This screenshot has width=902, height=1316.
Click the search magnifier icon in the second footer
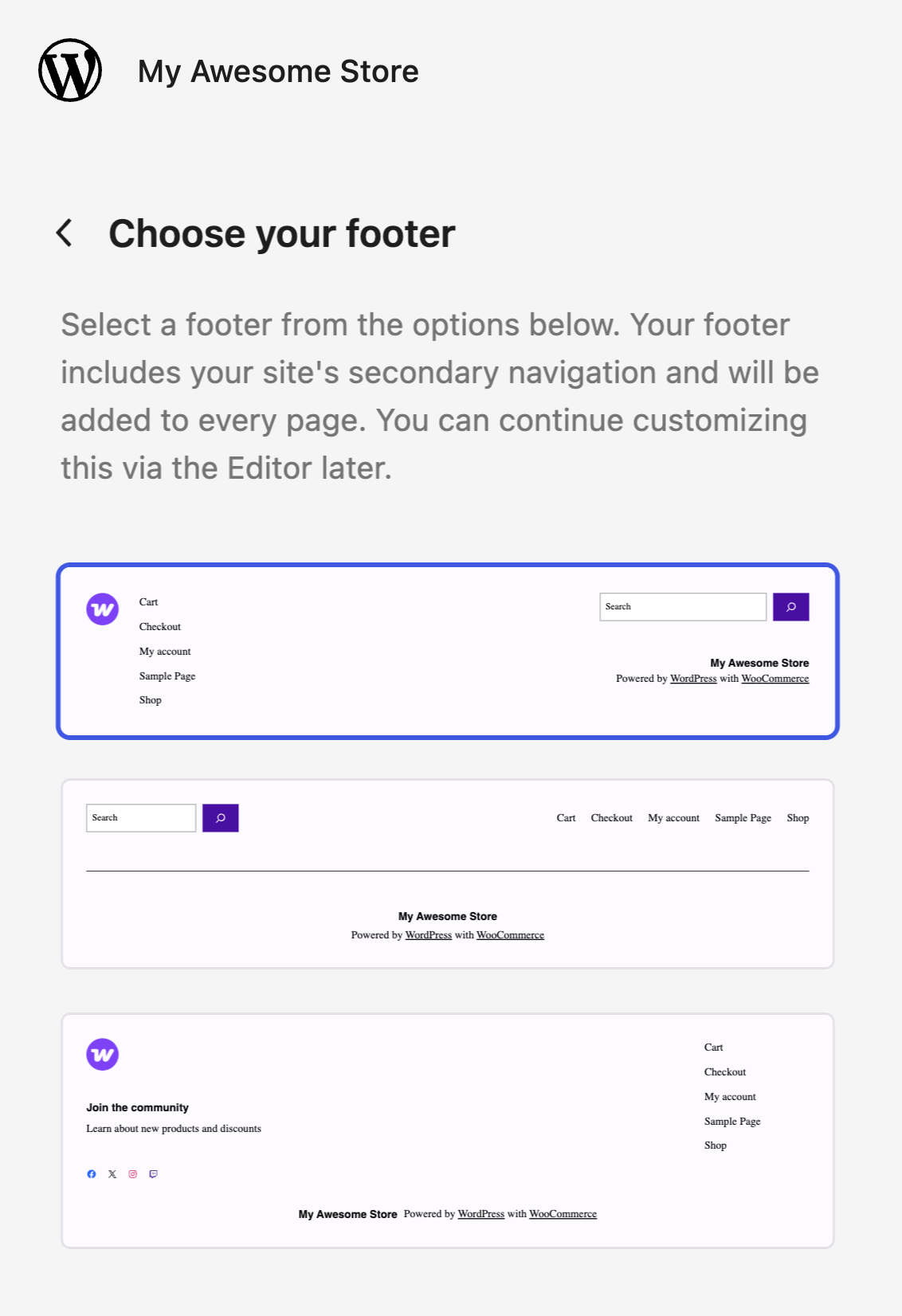click(220, 817)
